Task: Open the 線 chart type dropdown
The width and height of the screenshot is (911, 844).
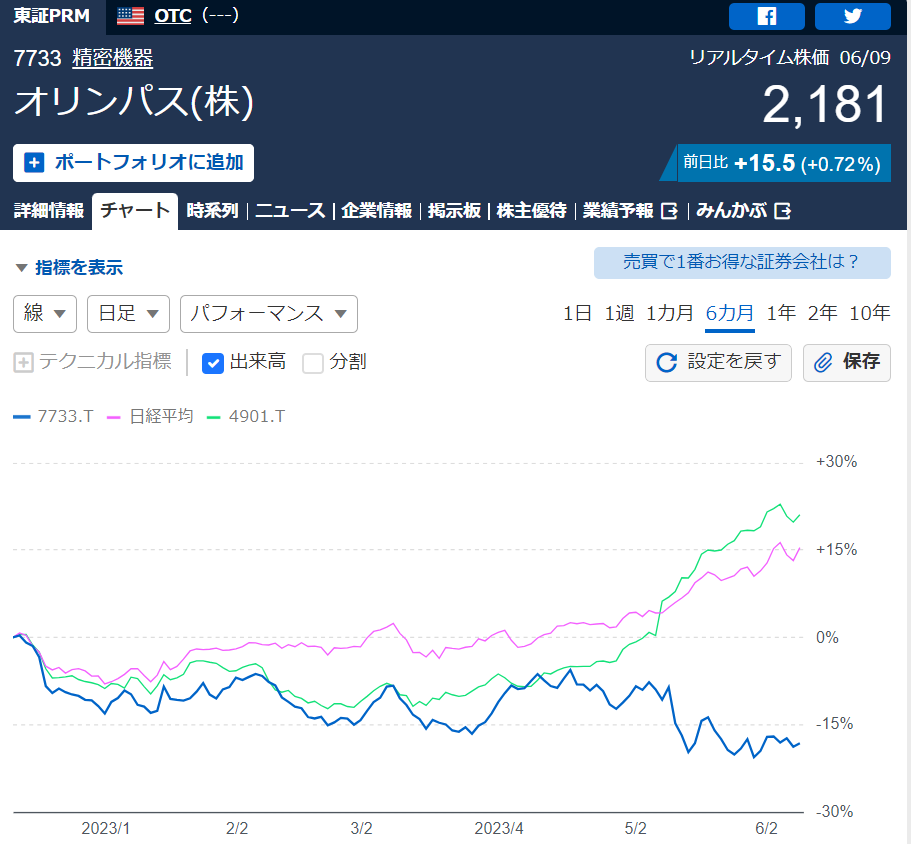Action: [45, 313]
